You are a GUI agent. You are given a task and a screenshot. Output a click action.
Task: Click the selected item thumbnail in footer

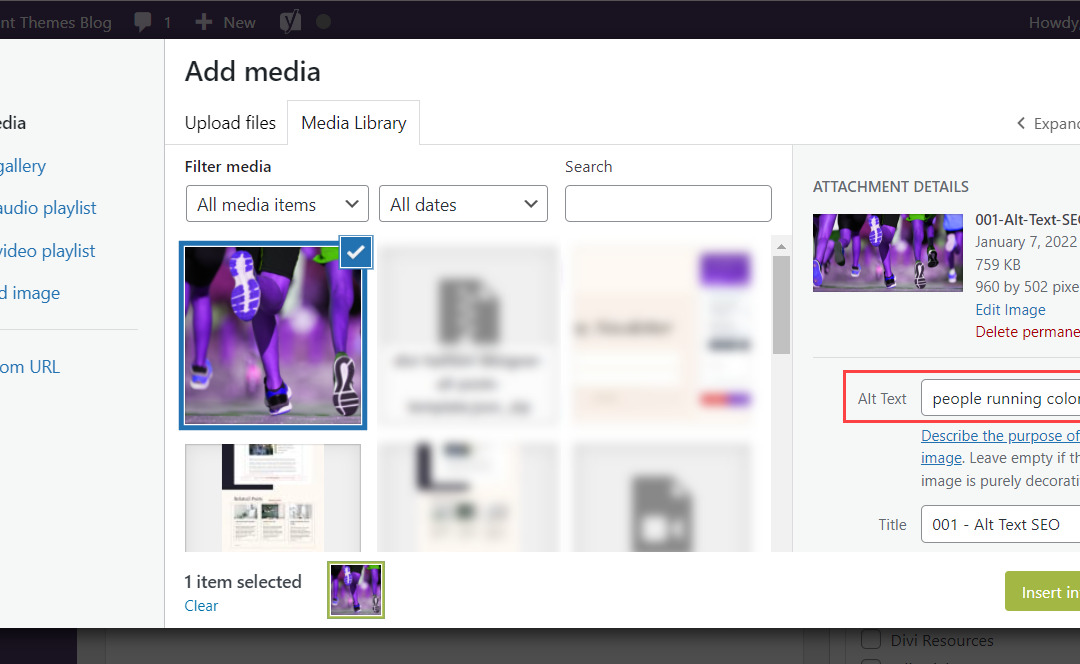(x=356, y=590)
